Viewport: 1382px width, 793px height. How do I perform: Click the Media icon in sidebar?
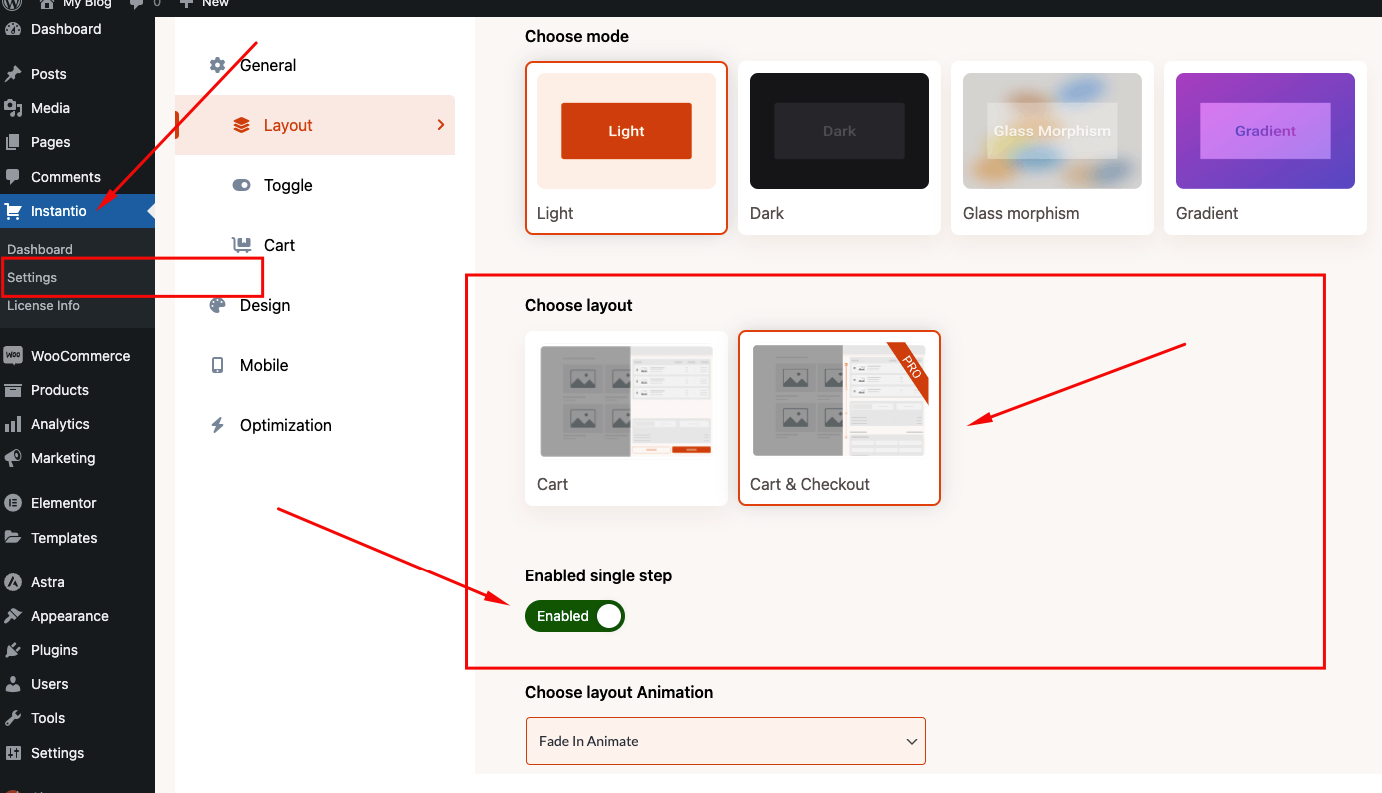pyautogui.click(x=13, y=108)
